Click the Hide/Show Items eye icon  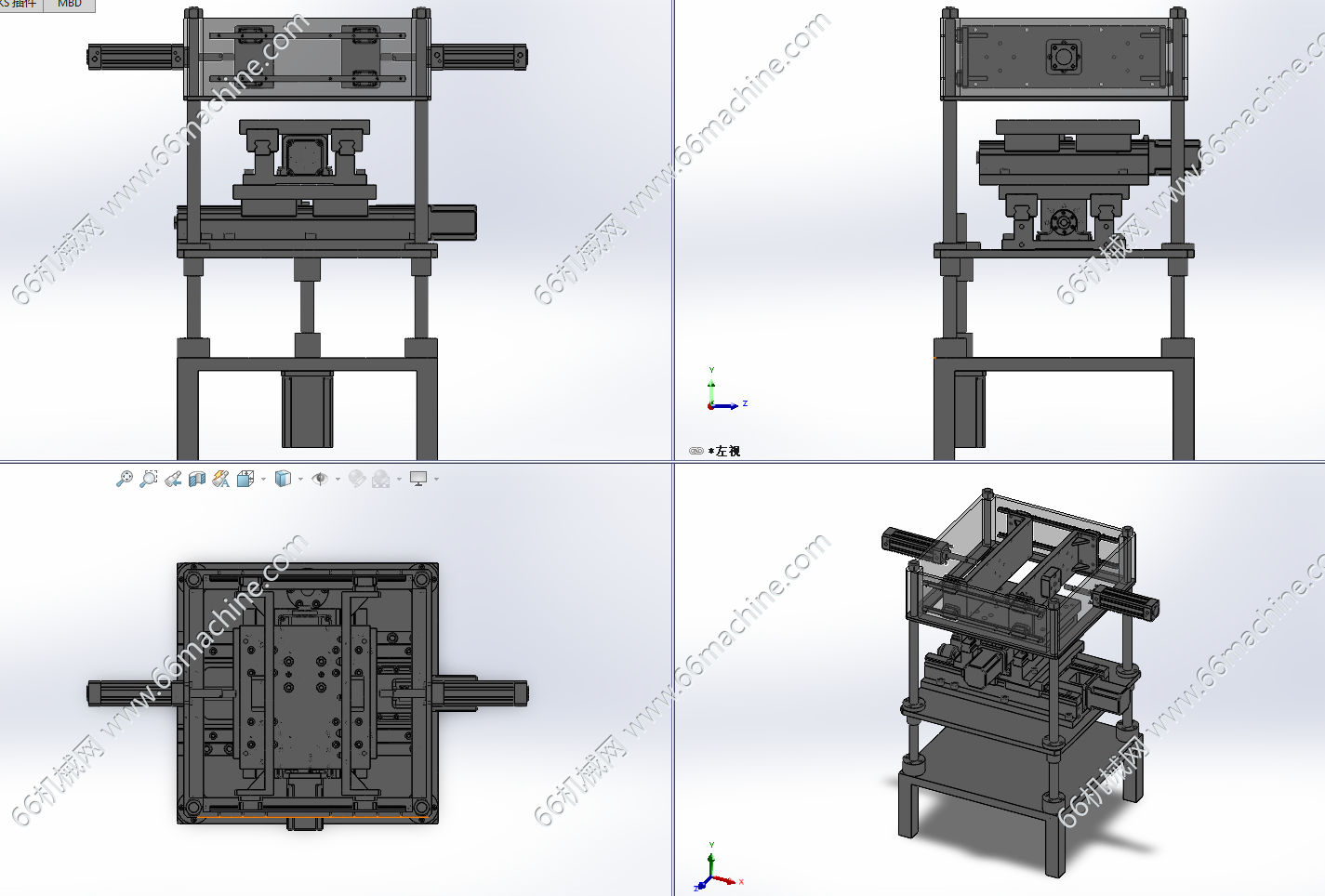(320, 479)
